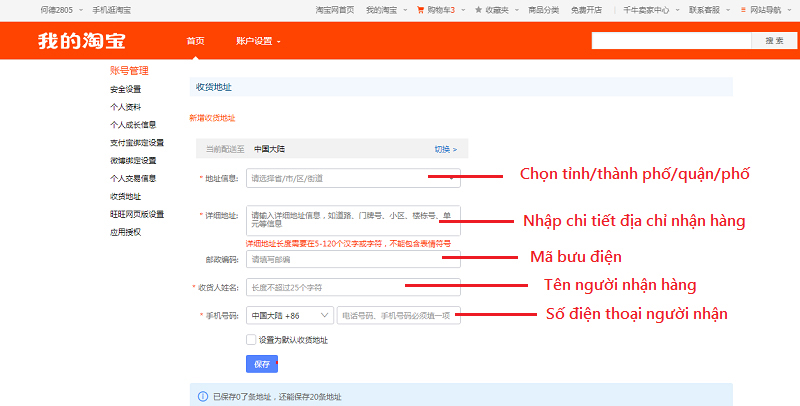Click the favorites star icon
Viewport: 800px width, 406px height.
pyautogui.click(x=478, y=10)
